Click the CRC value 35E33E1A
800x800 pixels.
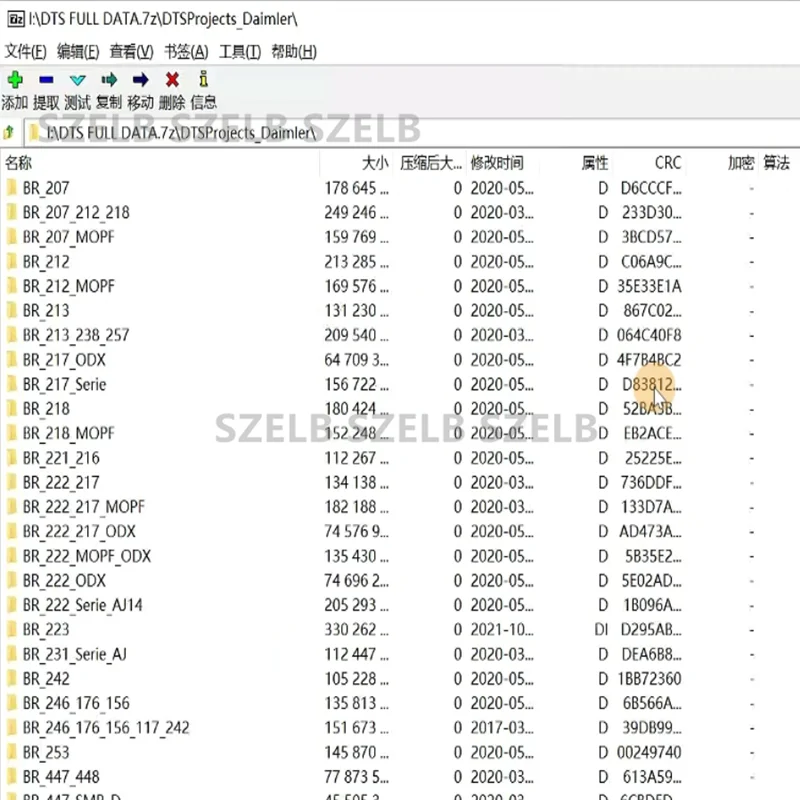(x=649, y=286)
